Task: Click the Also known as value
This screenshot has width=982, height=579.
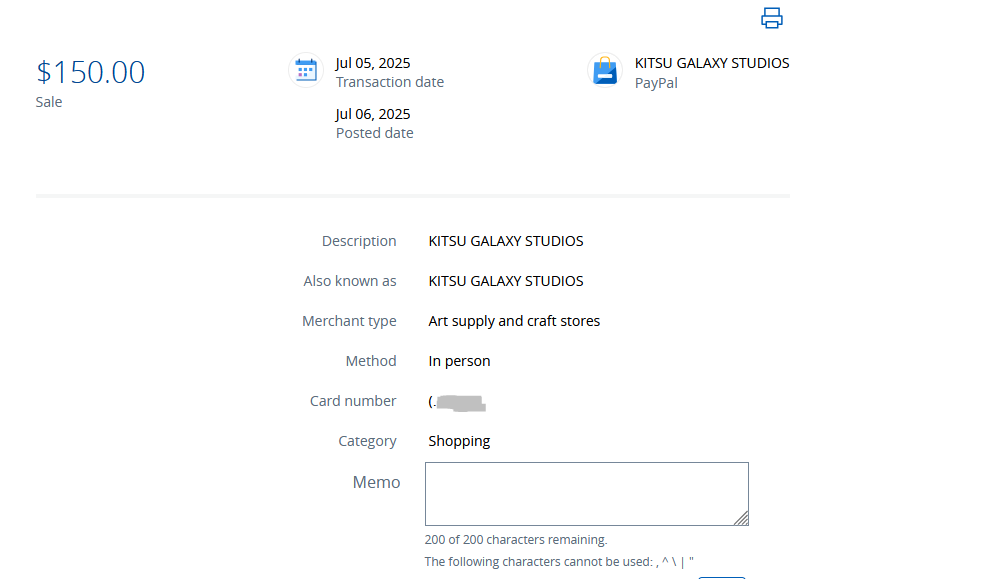Action: pyautogui.click(x=505, y=281)
